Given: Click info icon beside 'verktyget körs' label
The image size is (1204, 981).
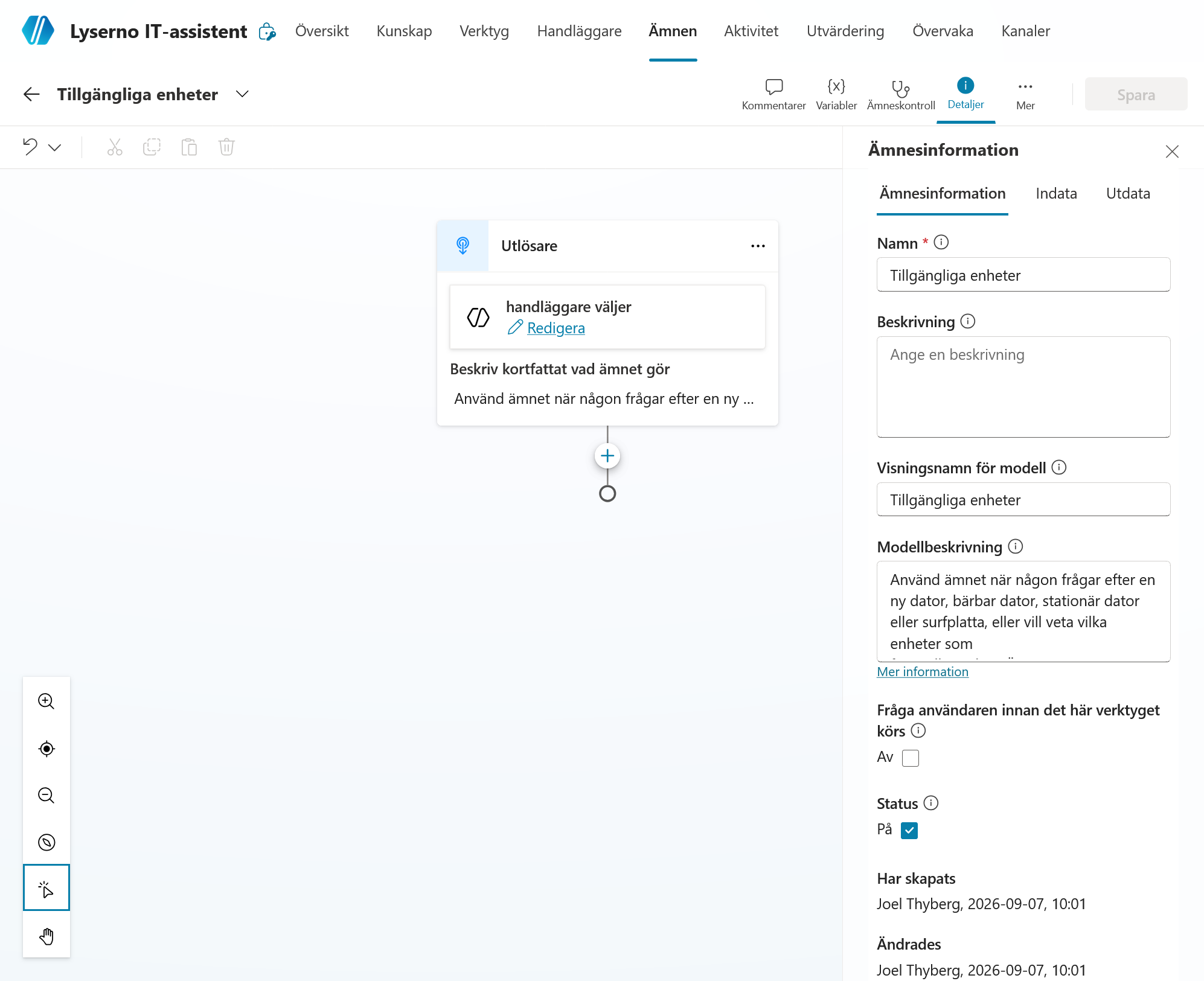Looking at the screenshot, I should point(918,730).
